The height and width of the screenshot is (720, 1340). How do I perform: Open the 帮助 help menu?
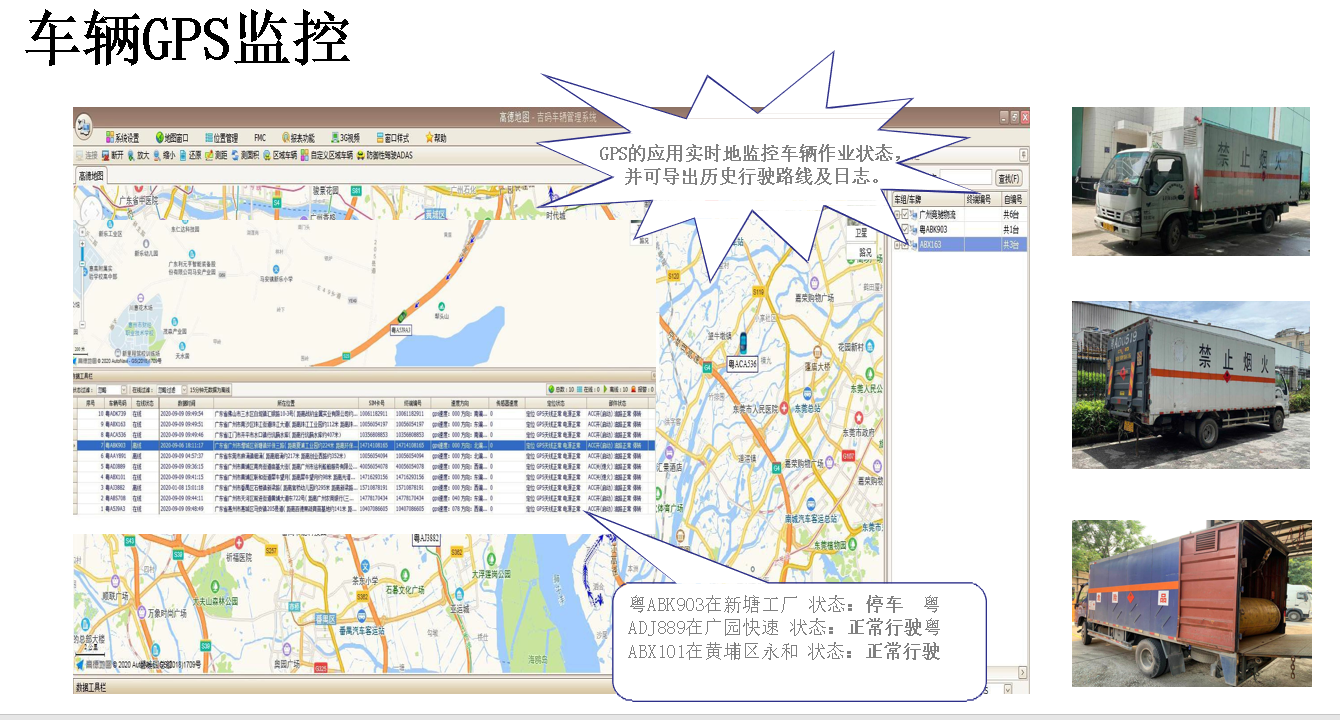click(437, 138)
